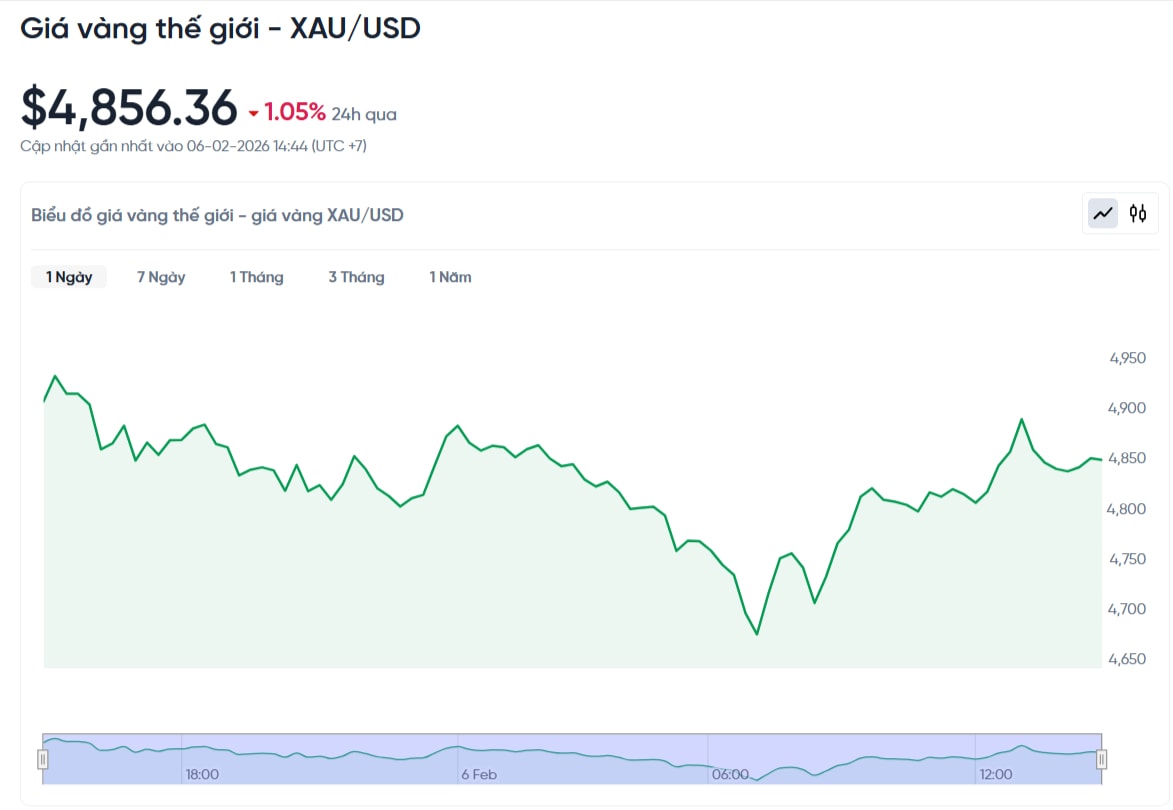1173x810 pixels.
Task: Click the 4,950 price axis label
Action: pos(1130,357)
